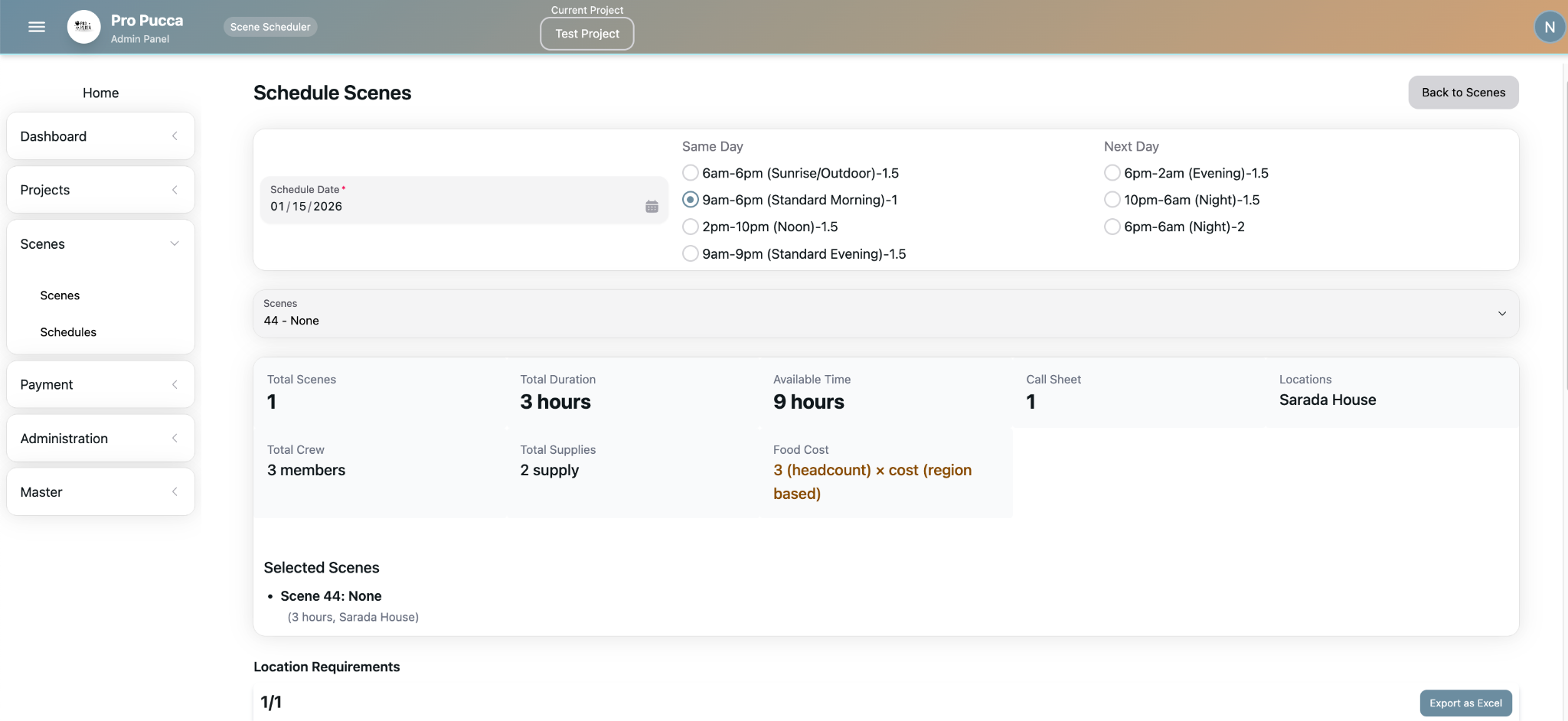Select 2pm-10pm Noon shift option

[691, 227]
